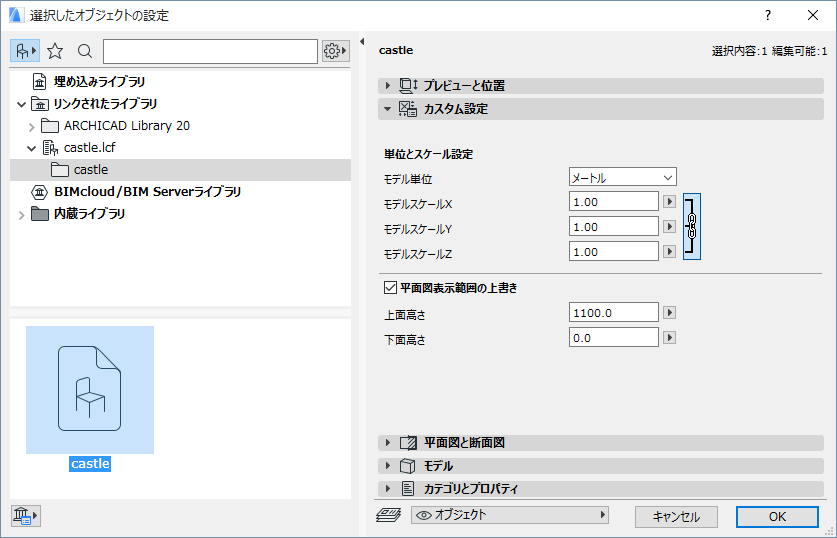This screenshot has height=538, width=837.
Task: Select BIMcloud/BIM Serverライブラリ item
Action: coord(147,192)
